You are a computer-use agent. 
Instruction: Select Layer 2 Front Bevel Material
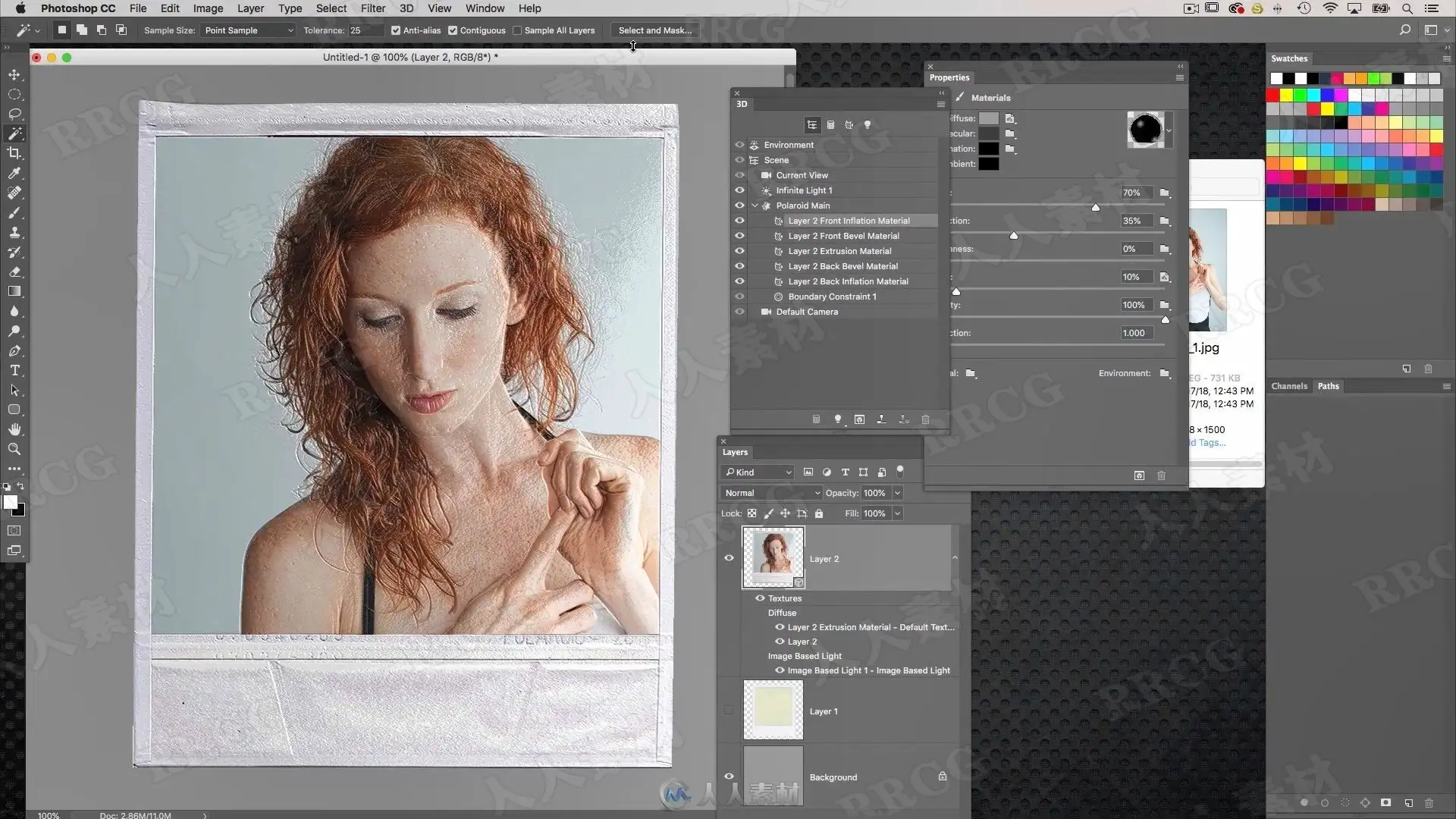point(843,236)
